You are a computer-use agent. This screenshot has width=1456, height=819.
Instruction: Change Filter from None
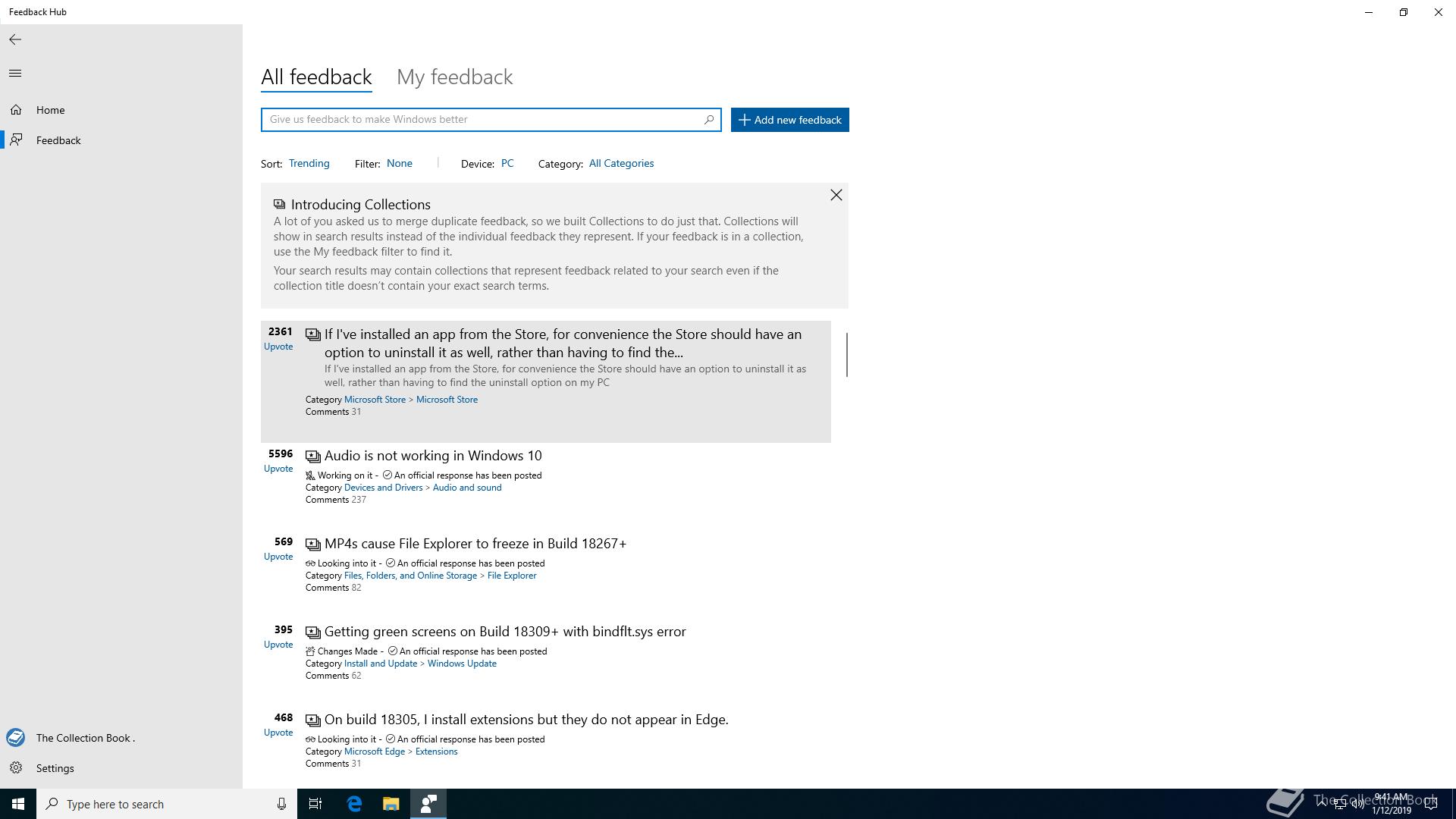400,164
